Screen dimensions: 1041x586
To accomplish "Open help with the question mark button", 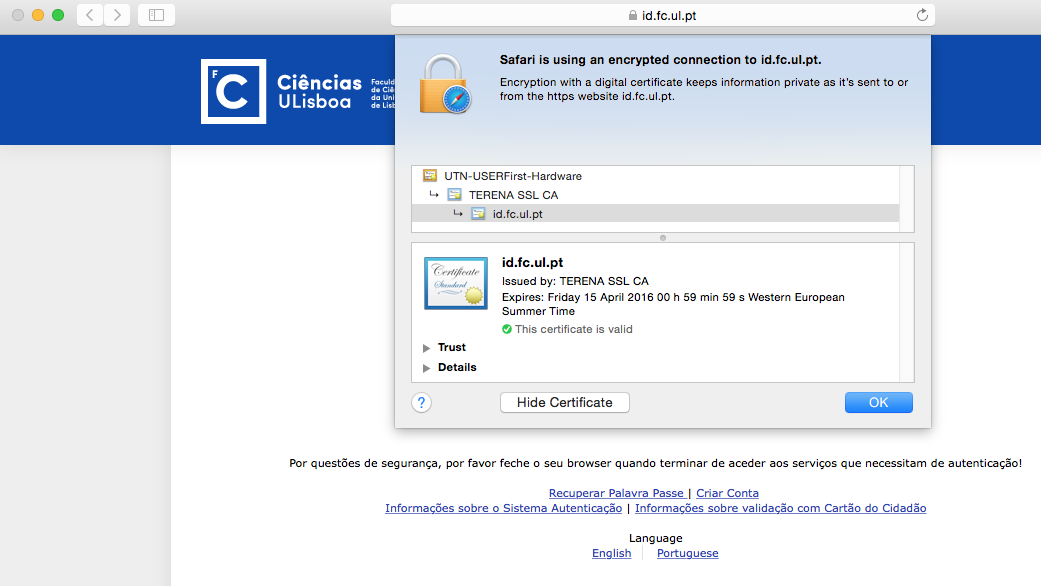I will click(422, 402).
